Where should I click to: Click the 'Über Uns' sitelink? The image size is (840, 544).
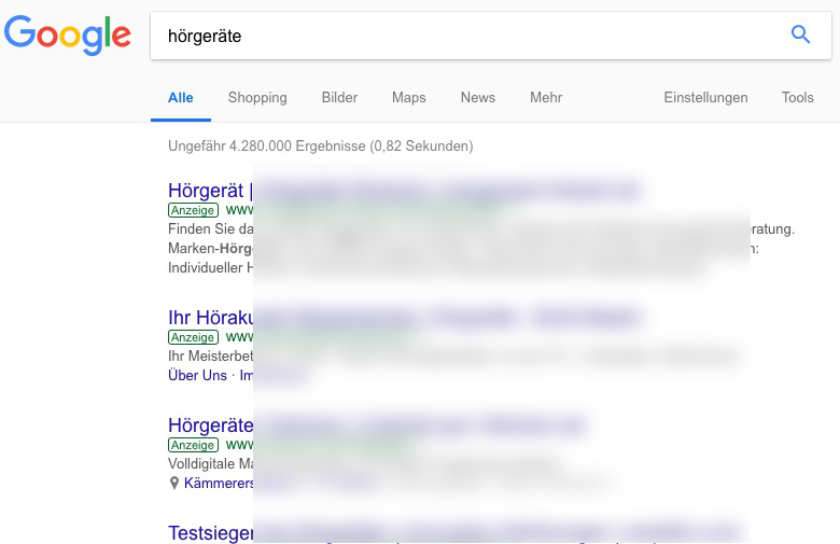[197, 375]
